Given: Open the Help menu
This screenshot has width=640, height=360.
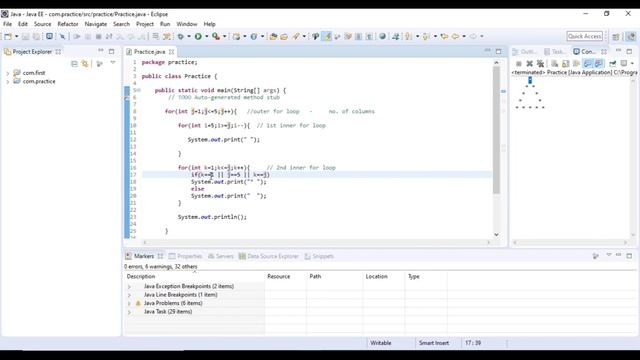Looking at the screenshot, I should tap(209, 24).
